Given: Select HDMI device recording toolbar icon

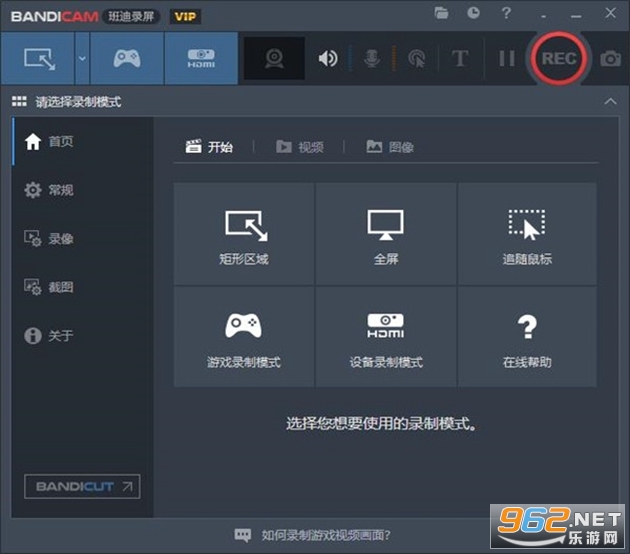Looking at the screenshot, I should [201, 58].
